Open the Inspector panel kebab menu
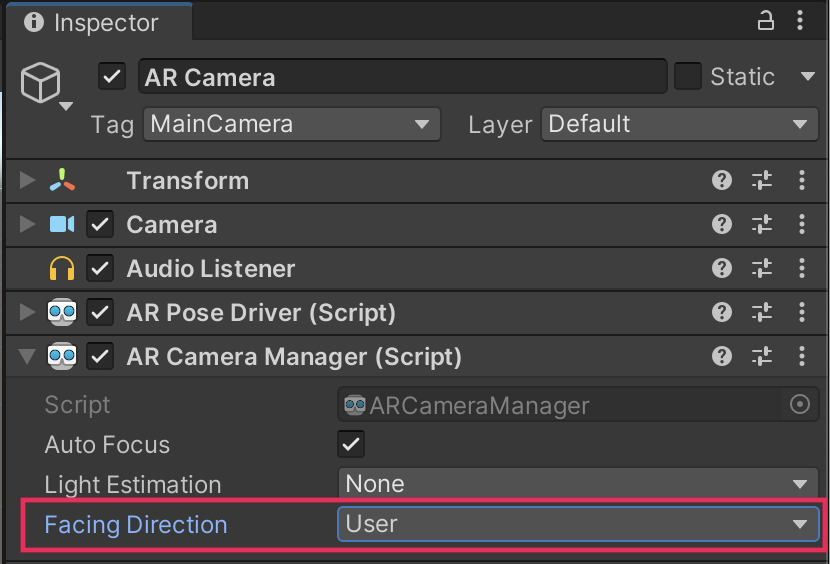 (x=801, y=21)
